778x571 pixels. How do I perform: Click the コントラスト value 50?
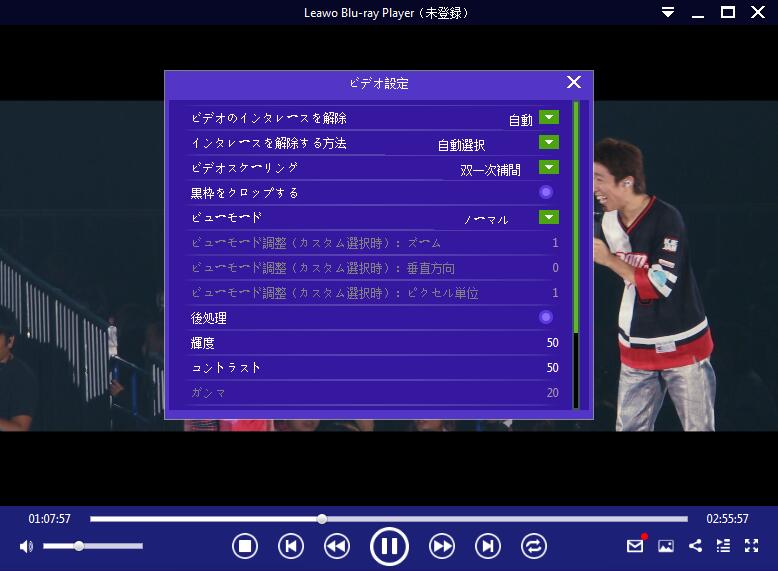point(553,368)
